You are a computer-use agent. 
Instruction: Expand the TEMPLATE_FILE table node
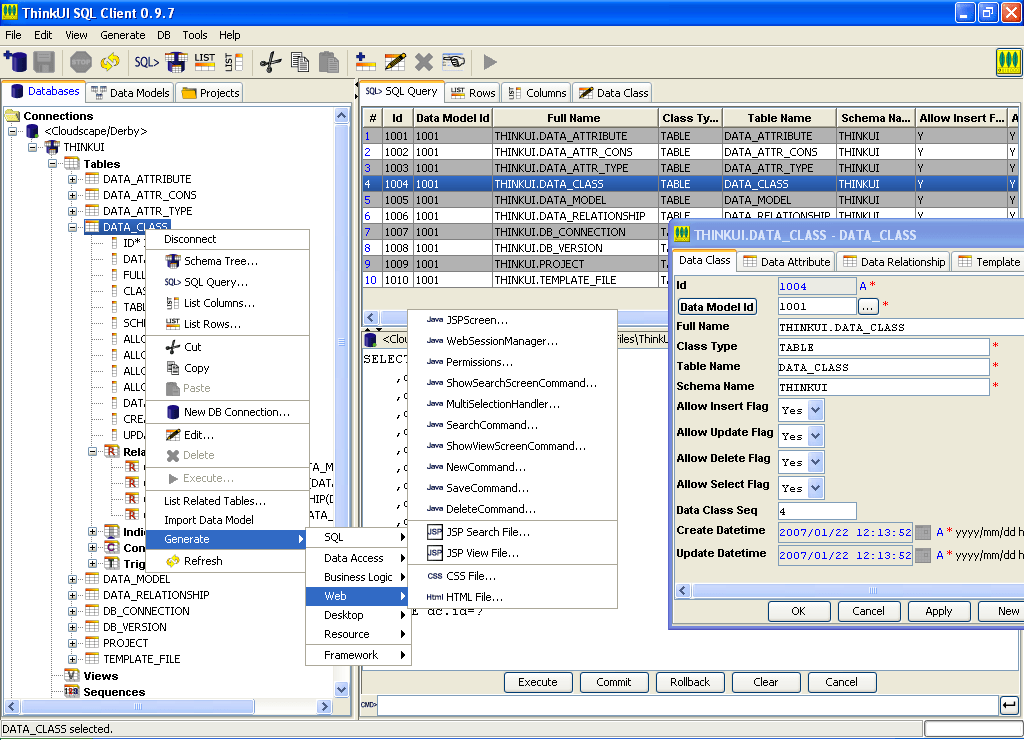(72, 659)
